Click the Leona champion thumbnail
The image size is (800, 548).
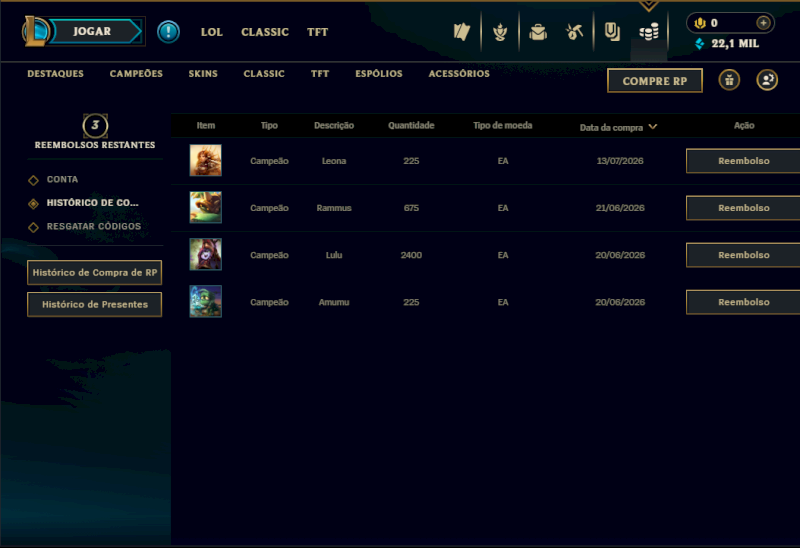pos(206,160)
